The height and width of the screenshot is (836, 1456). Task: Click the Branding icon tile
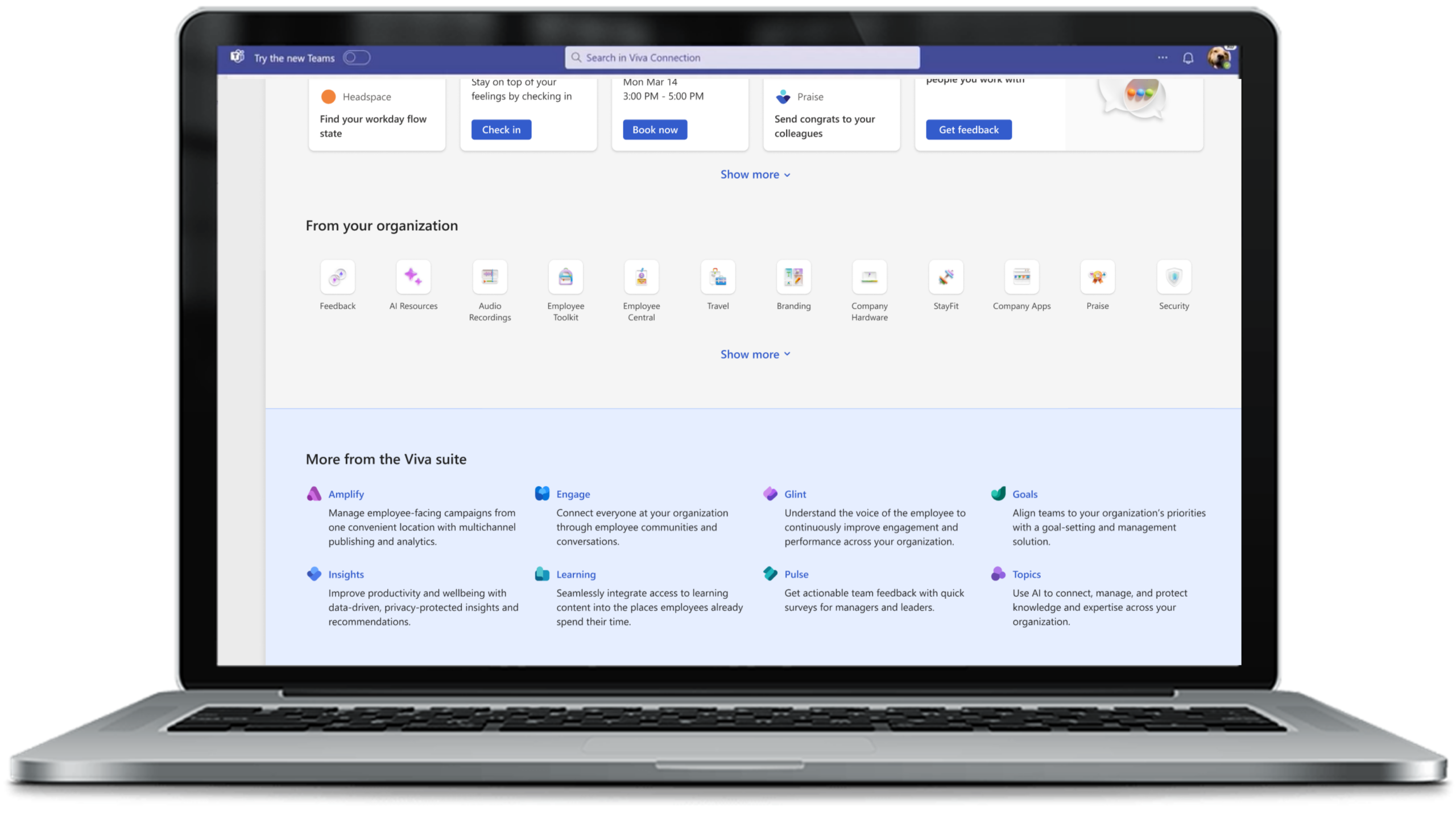(793, 277)
